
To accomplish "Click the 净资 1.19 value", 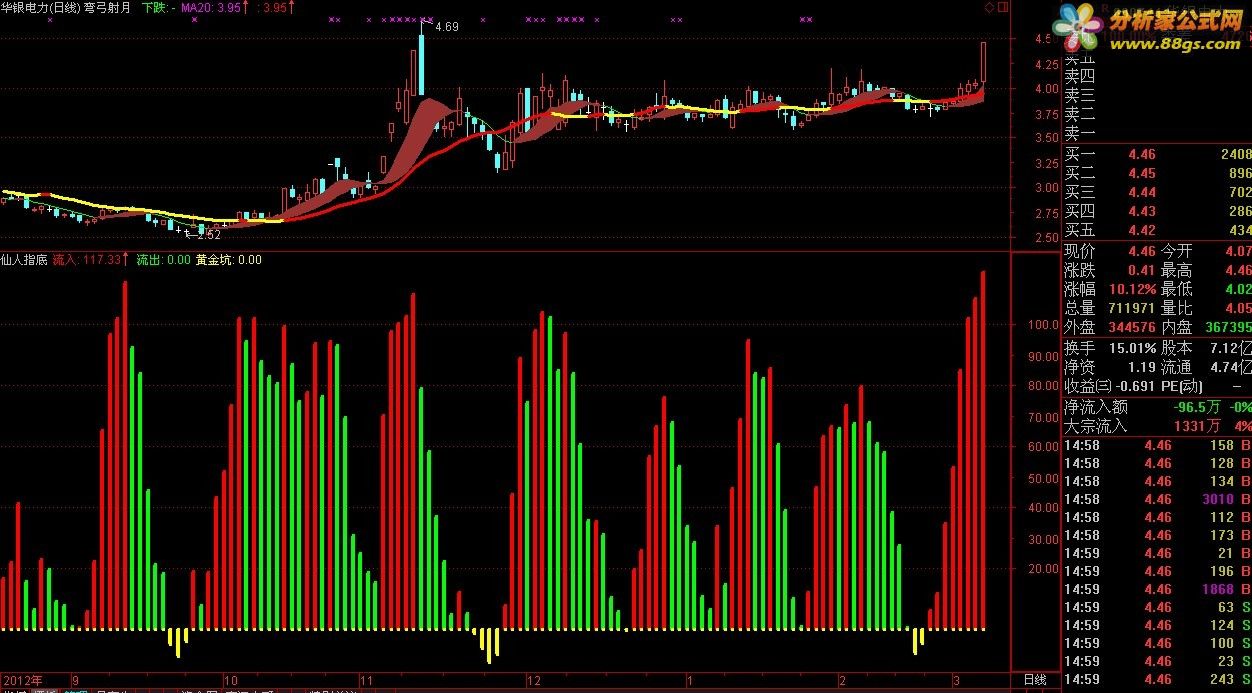I will pyautogui.click(x=1141, y=367).
